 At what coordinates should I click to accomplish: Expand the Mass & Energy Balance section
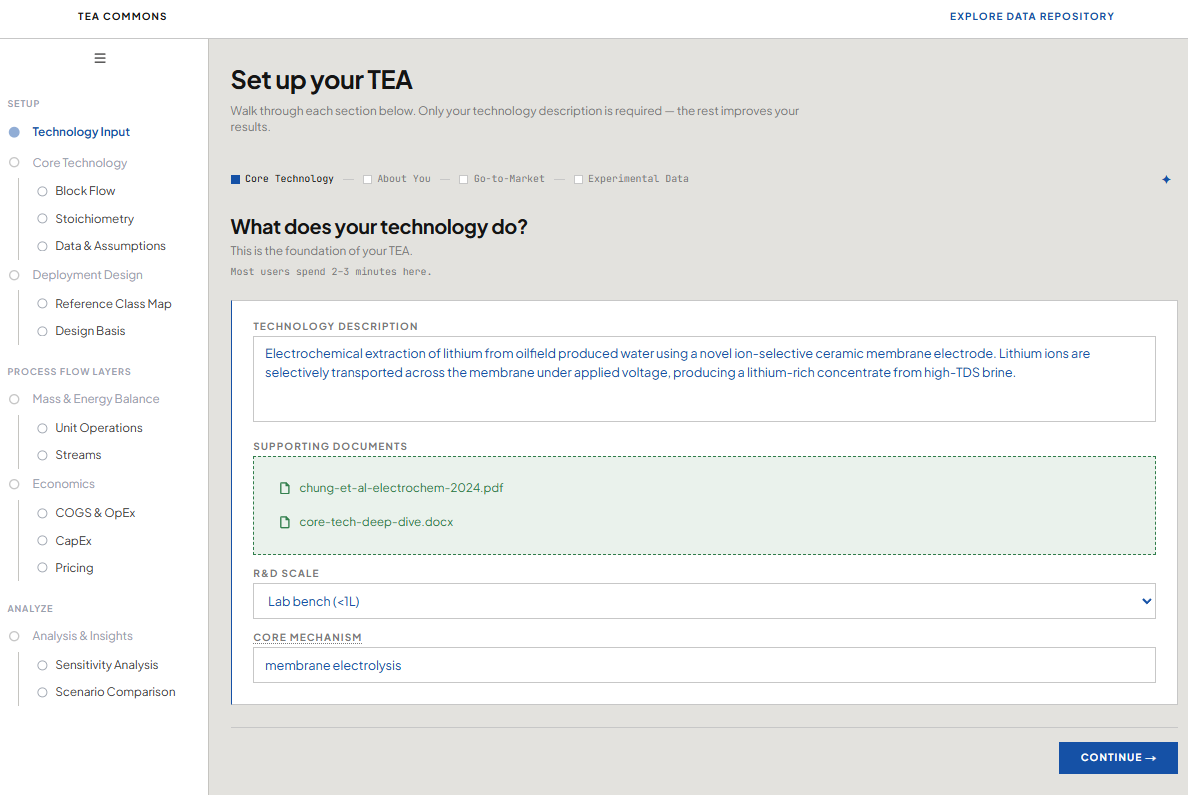click(95, 399)
